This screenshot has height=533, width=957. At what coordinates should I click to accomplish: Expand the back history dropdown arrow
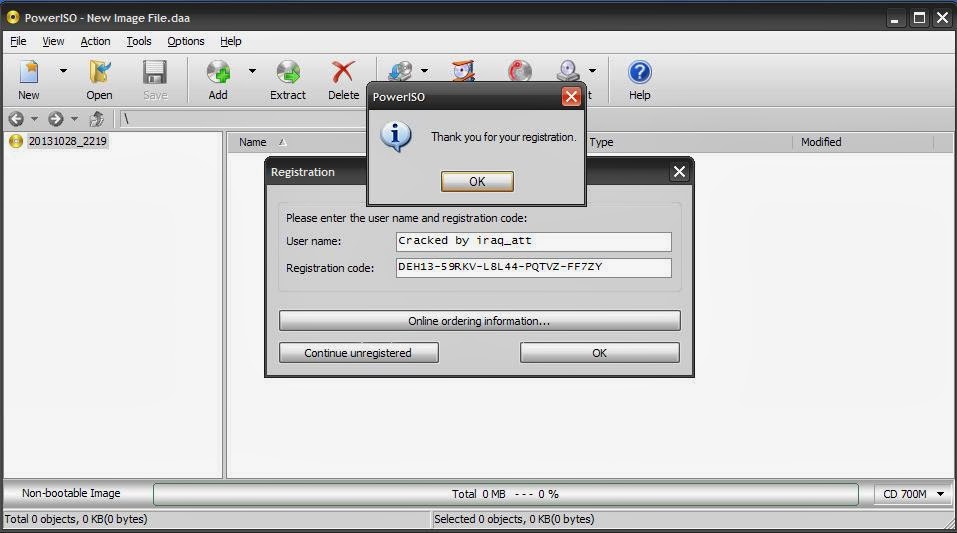coord(34,119)
